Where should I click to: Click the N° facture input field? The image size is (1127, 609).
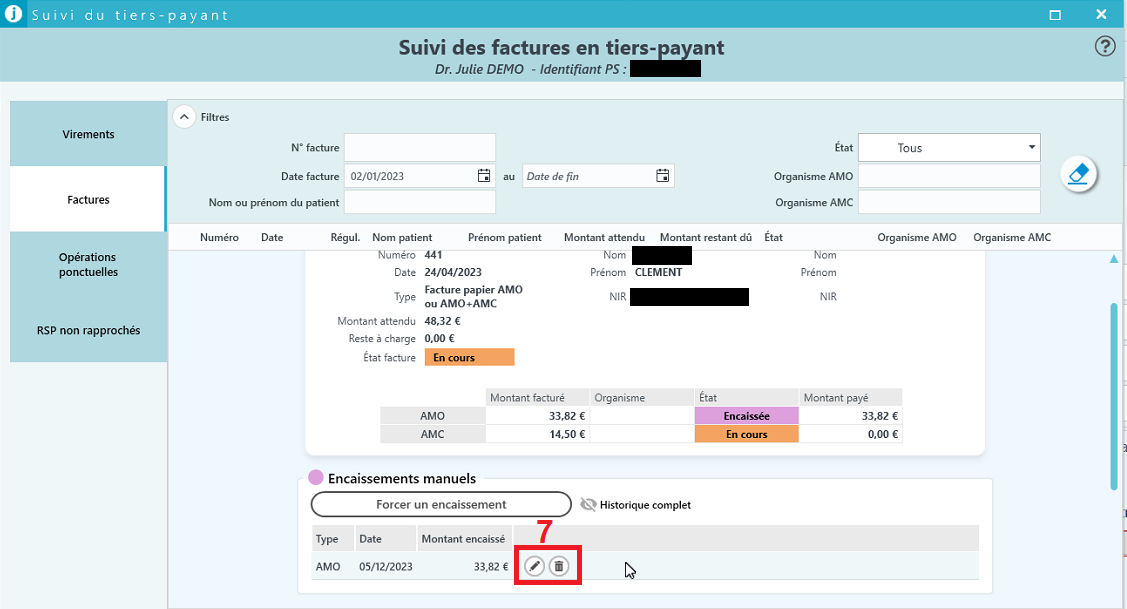coord(419,148)
